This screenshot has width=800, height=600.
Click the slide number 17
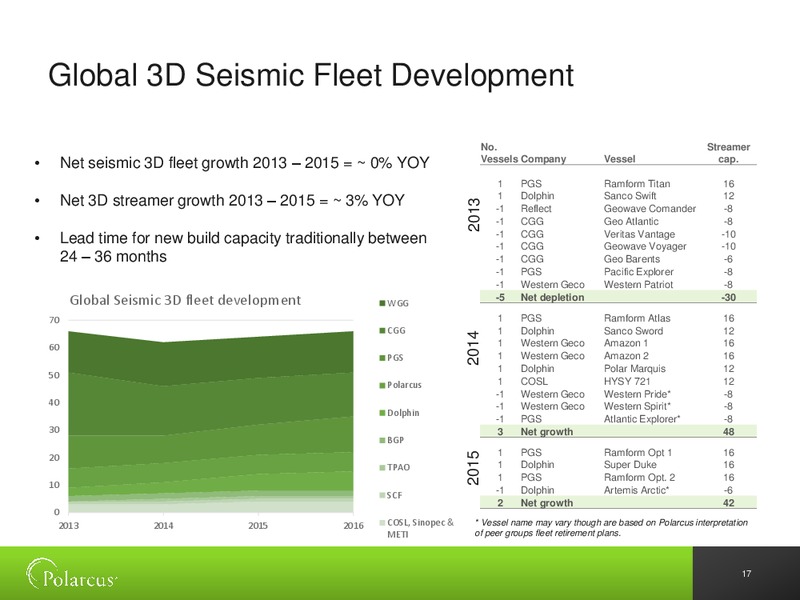coord(746,573)
